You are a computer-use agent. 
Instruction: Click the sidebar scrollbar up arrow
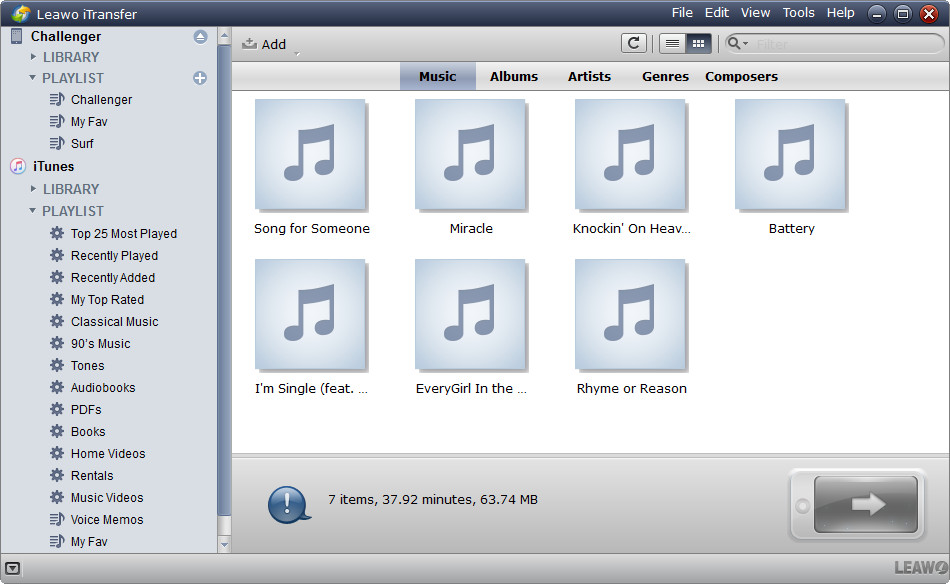pos(224,36)
